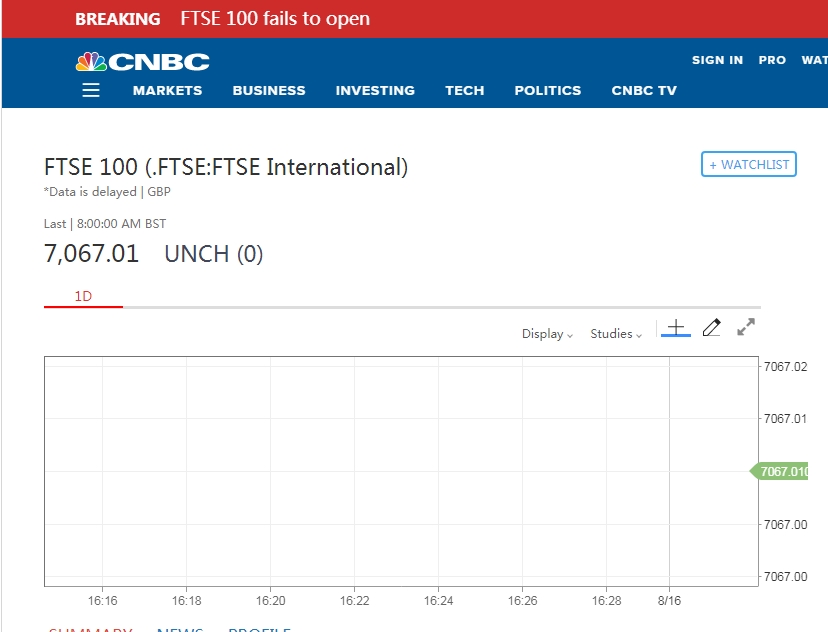Click the SIGN IN link
Screen dimensions: 828x632
click(717, 60)
